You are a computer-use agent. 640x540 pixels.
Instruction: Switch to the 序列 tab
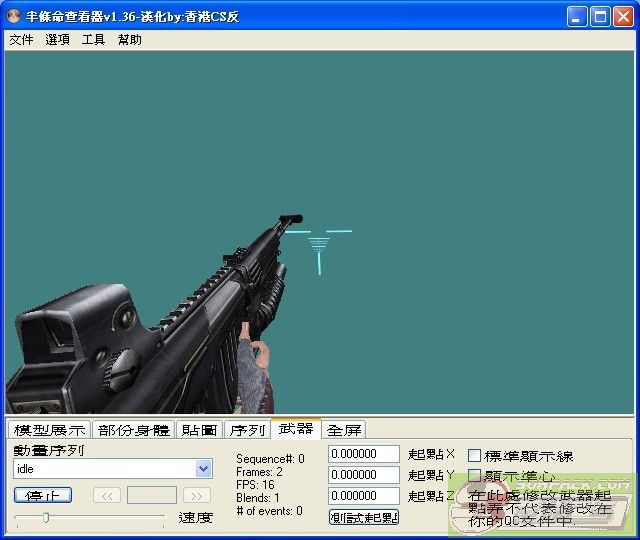coord(247,430)
